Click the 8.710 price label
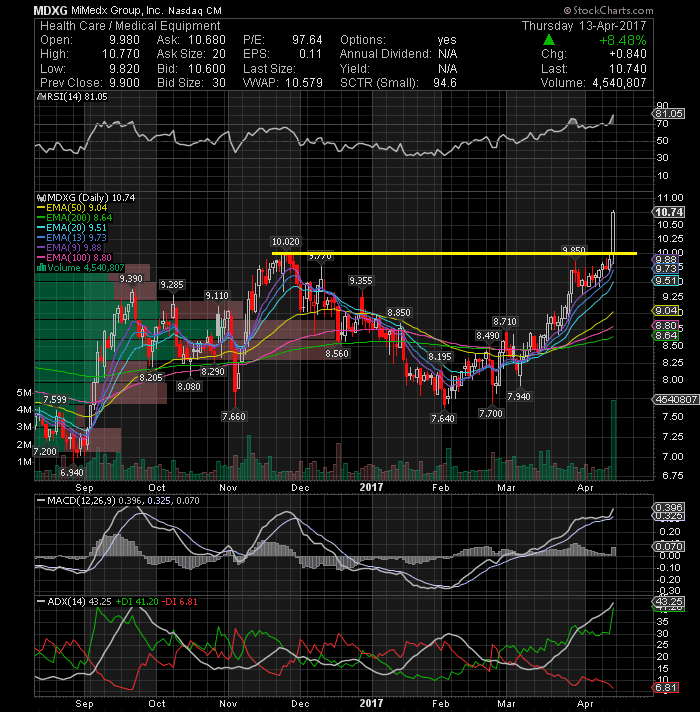Viewport: 700px width, 712px height. pyautogui.click(x=505, y=321)
